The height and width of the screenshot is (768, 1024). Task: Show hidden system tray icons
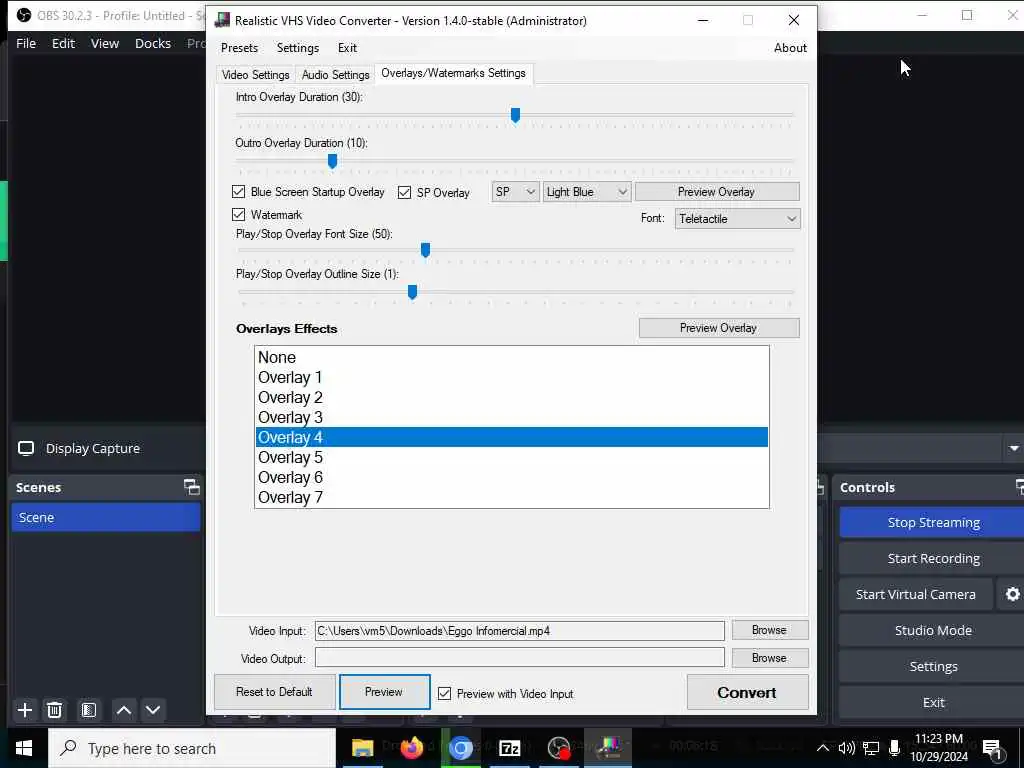[x=823, y=748]
